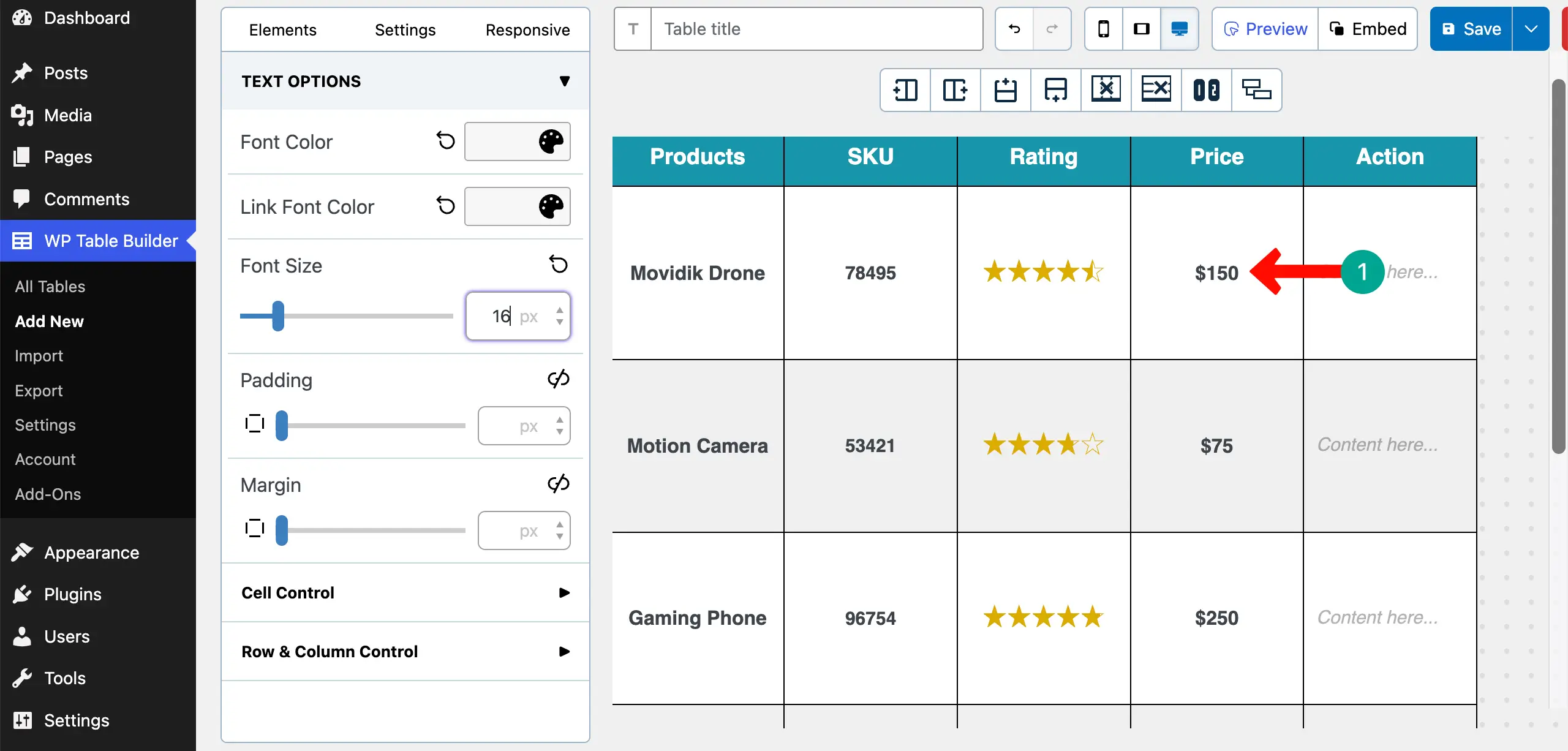Switch to mobile preview mode
Image resolution: width=1568 pixels, height=751 pixels.
pyautogui.click(x=1103, y=28)
